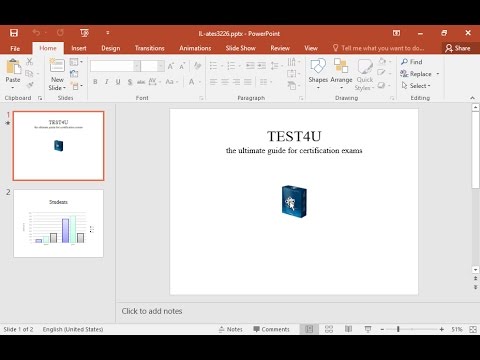
Task: Open the Animations tab
Action: [x=195, y=48]
